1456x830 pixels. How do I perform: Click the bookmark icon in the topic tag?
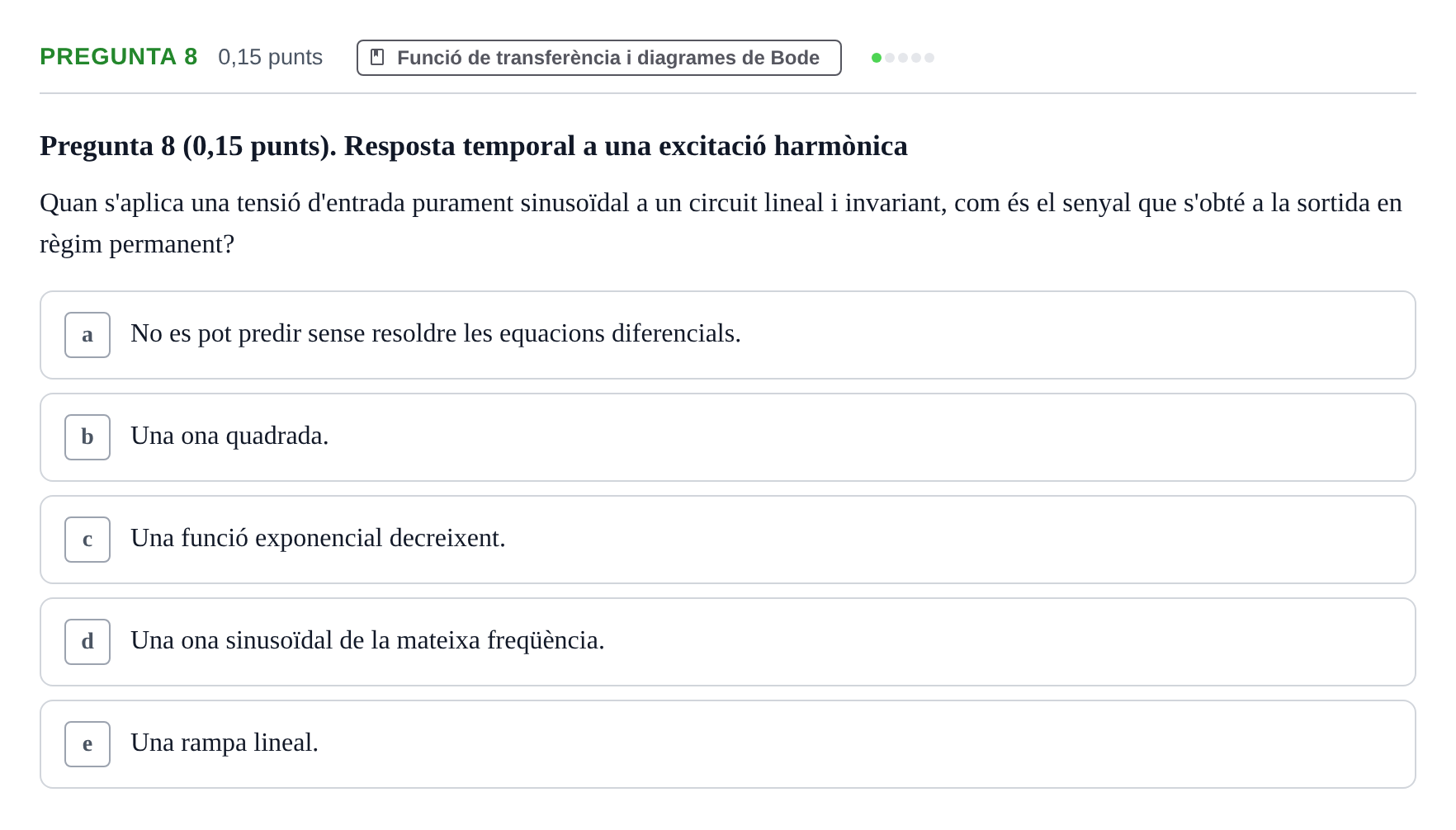tap(377, 57)
